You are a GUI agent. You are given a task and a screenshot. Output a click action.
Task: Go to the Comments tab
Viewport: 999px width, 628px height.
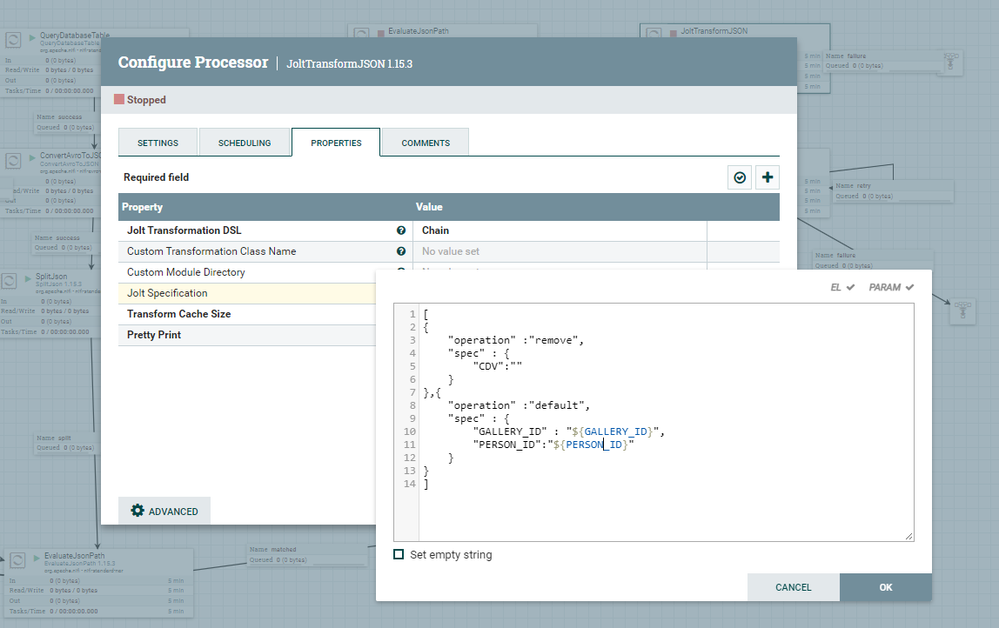(426, 143)
